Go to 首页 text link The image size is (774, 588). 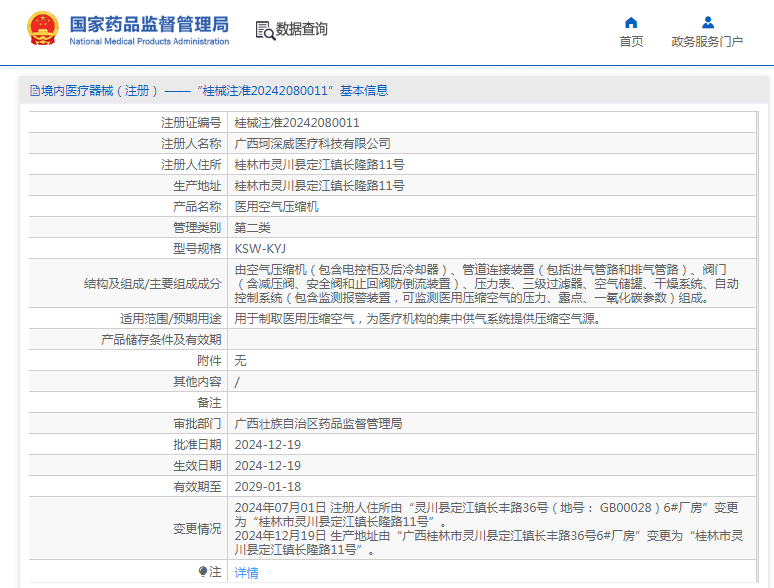click(x=631, y=41)
